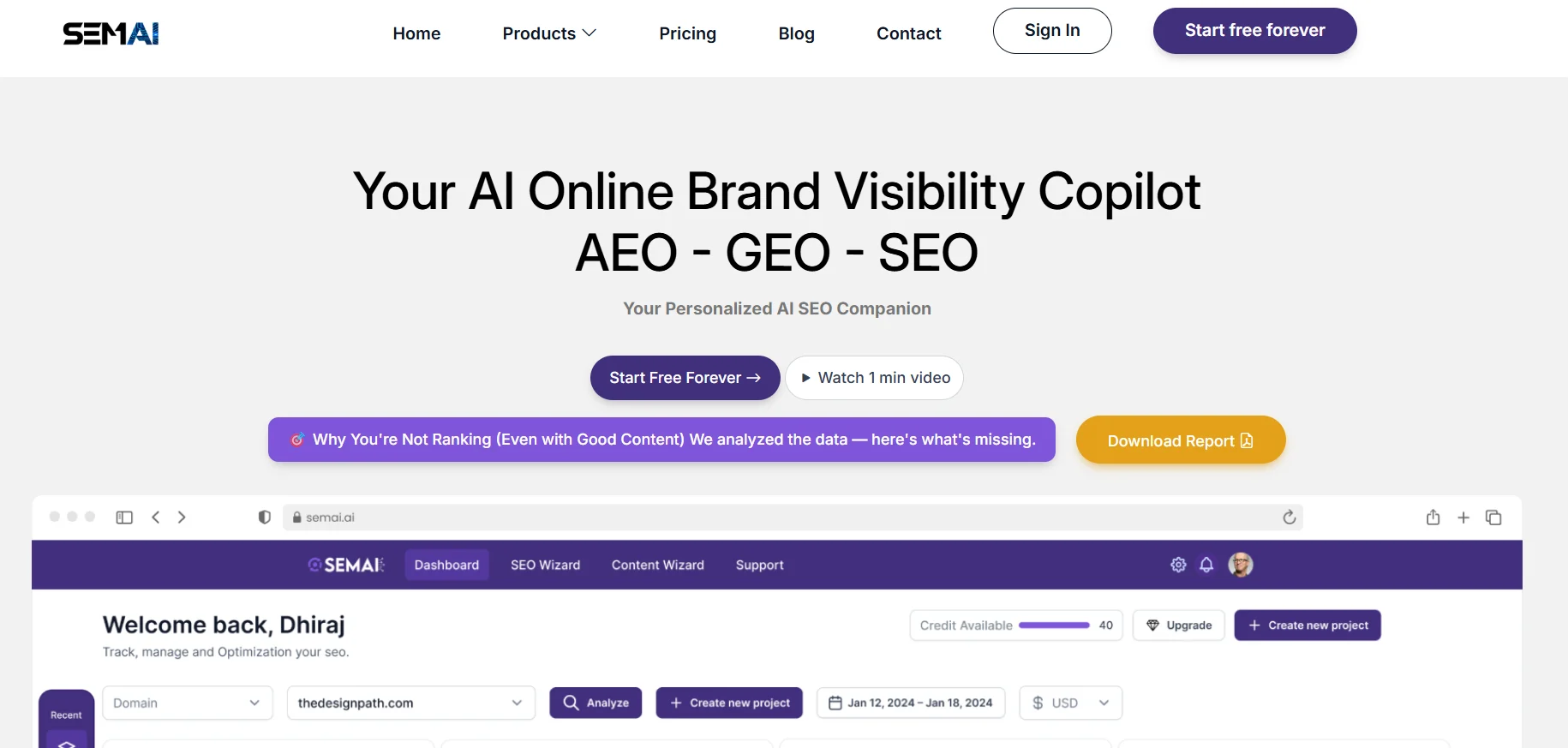Click the privacy shield icon
1568x748 pixels.
coord(265,518)
